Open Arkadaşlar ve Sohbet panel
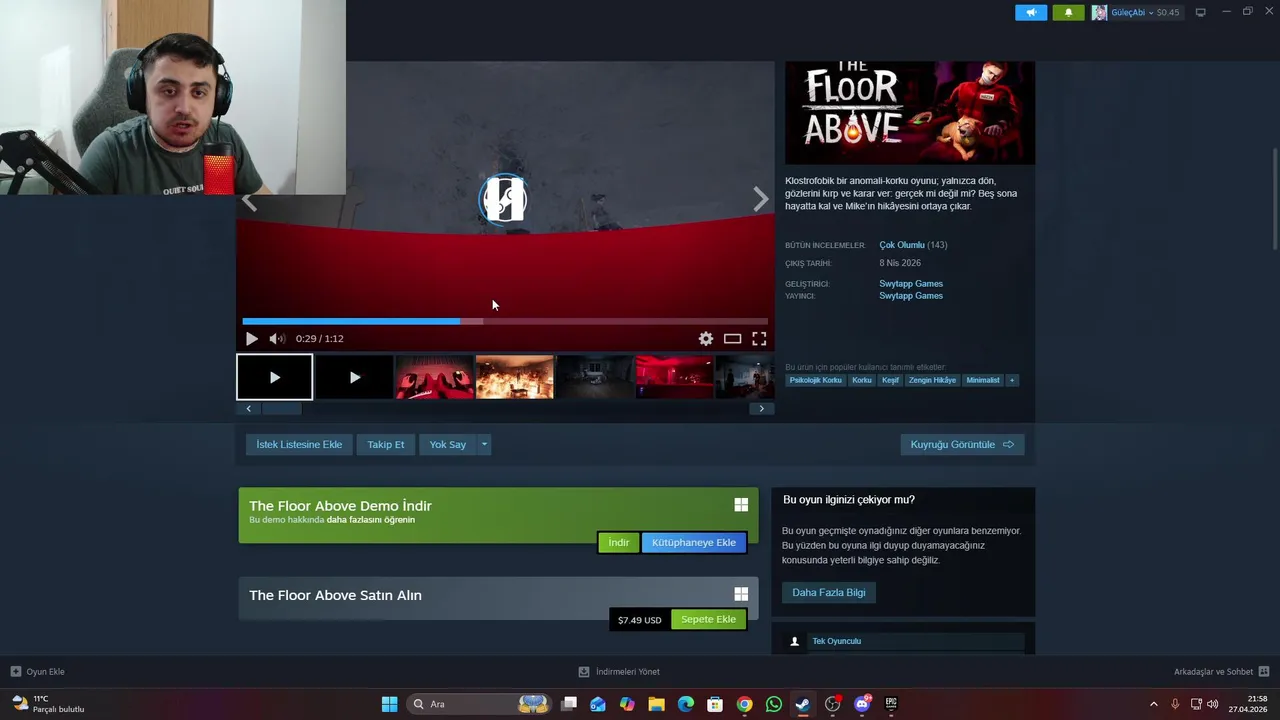Screen dimensions: 1280x720 pos(1221,672)
